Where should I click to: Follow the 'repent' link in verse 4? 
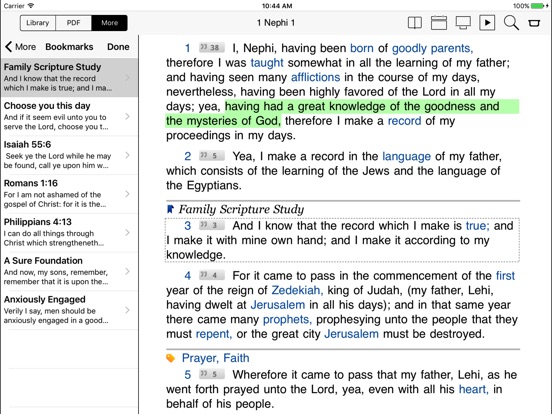point(214,334)
